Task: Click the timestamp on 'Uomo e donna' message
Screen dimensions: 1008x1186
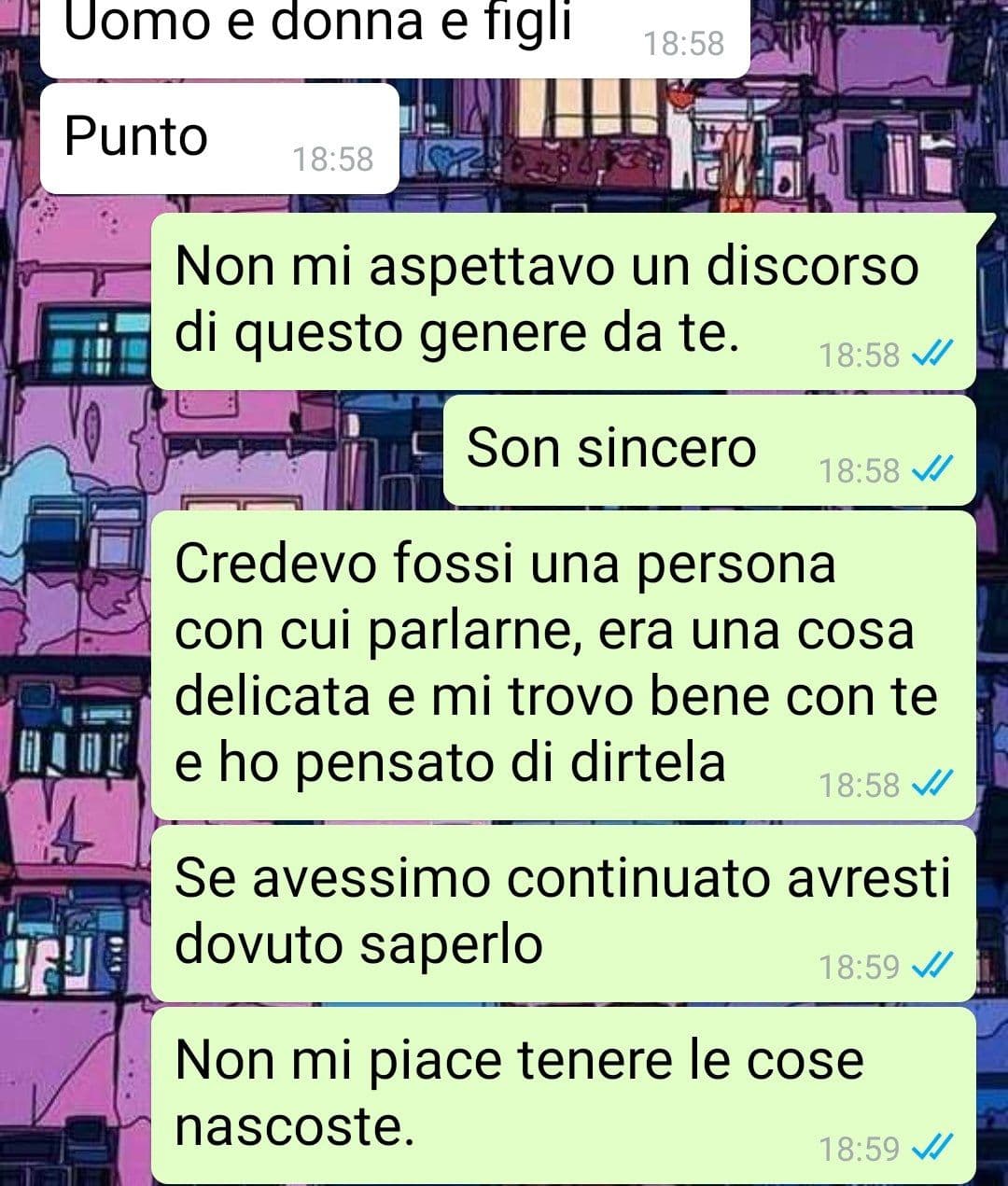Action: pyautogui.click(x=684, y=43)
